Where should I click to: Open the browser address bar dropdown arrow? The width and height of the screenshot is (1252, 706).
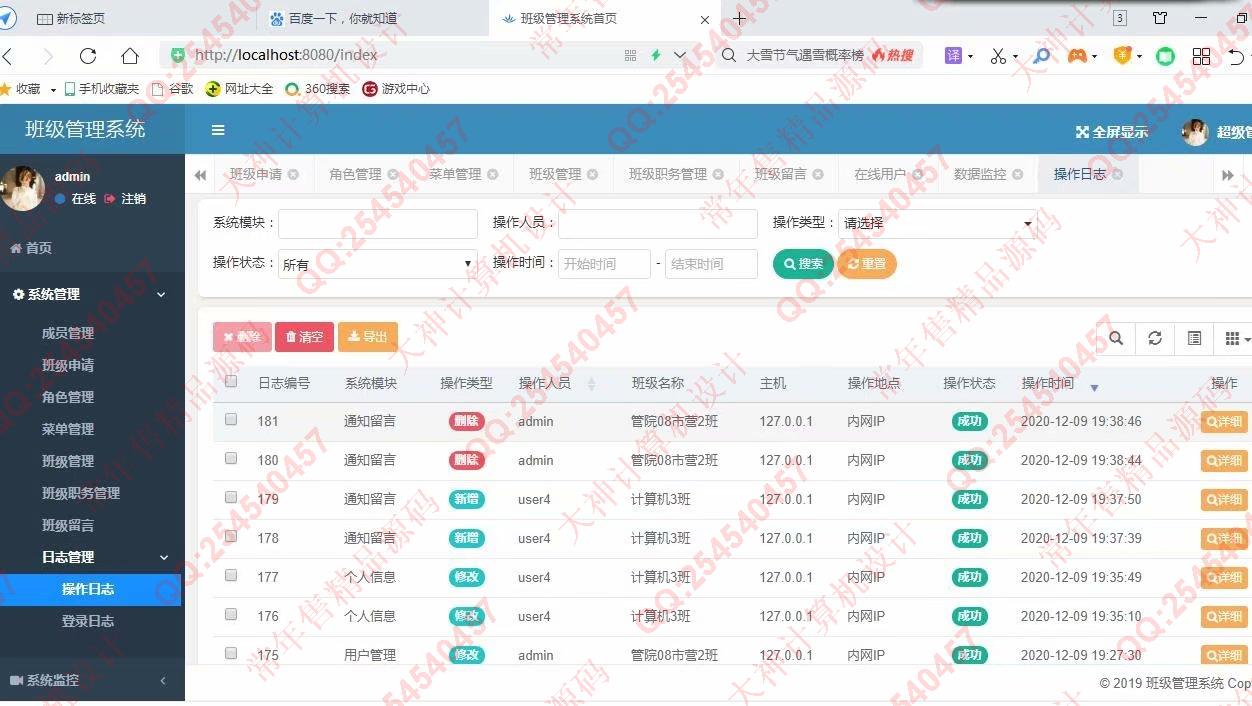[680, 56]
